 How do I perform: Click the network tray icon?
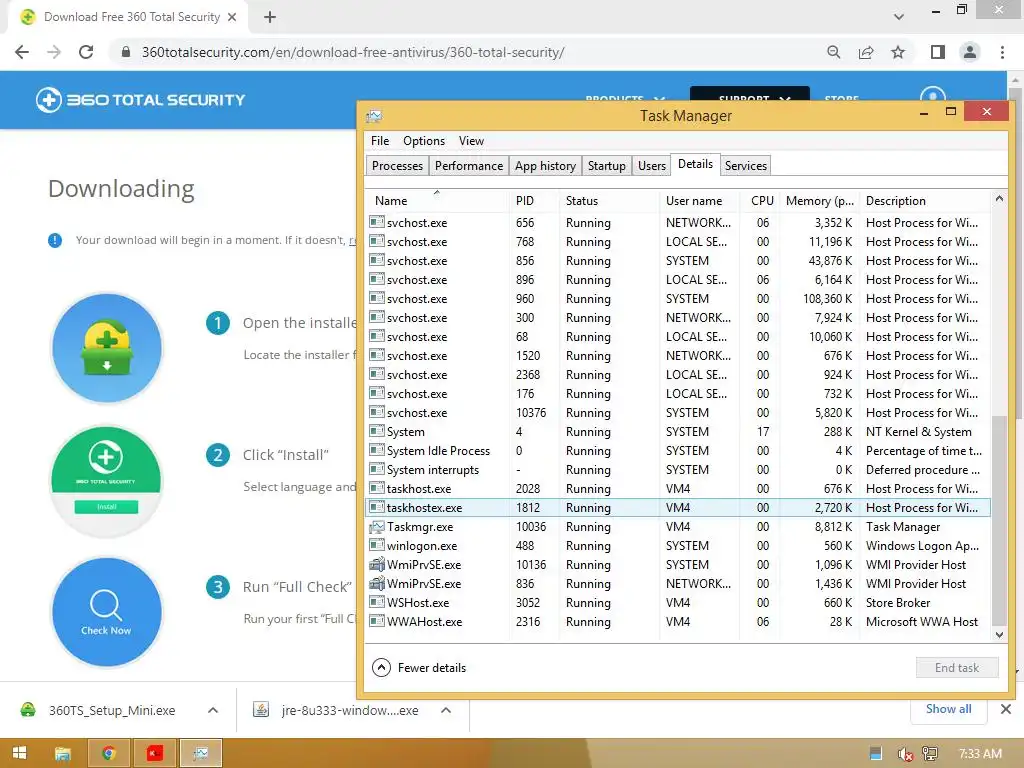tap(930, 754)
